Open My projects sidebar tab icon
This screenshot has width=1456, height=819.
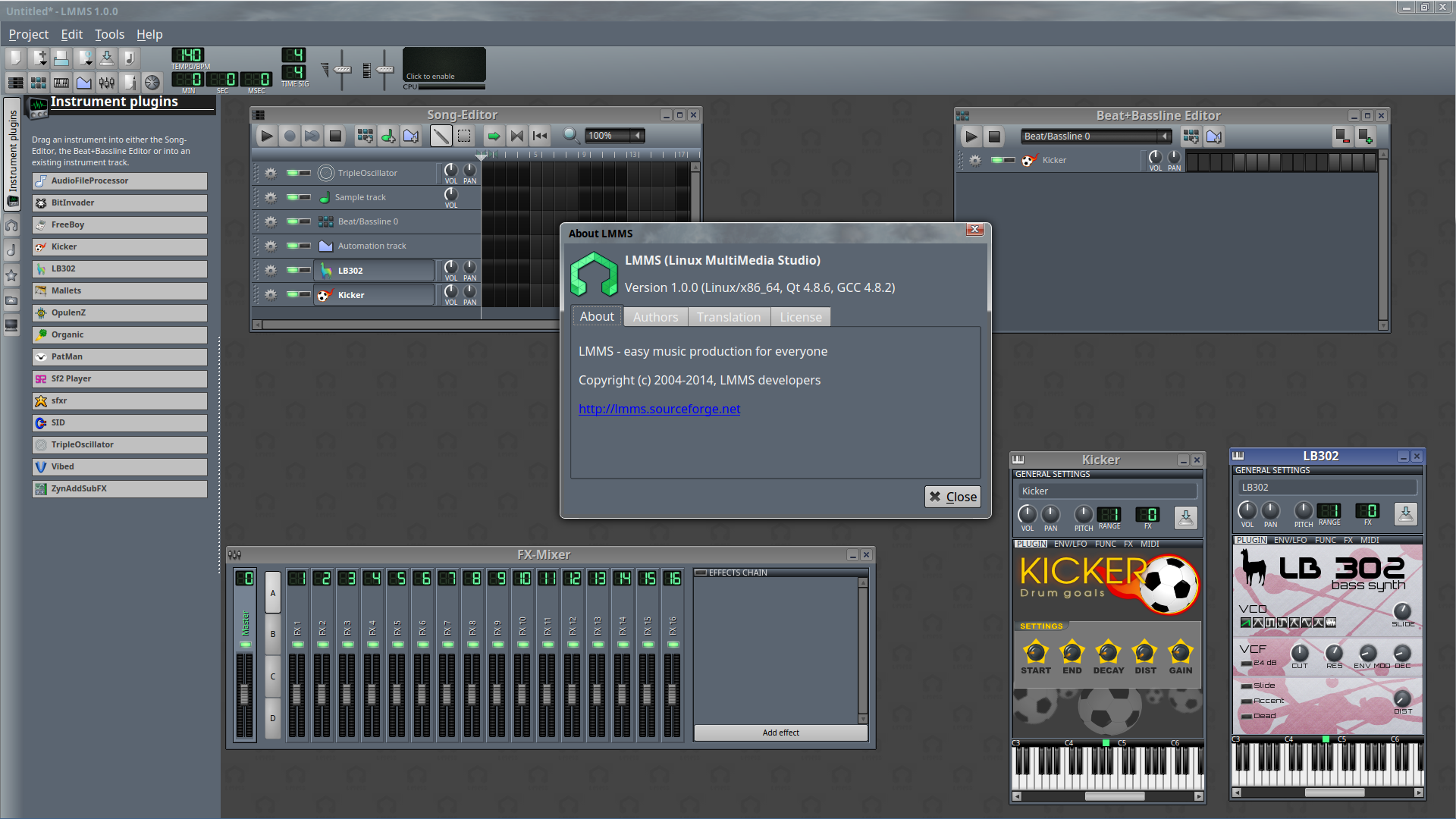tap(11, 225)
